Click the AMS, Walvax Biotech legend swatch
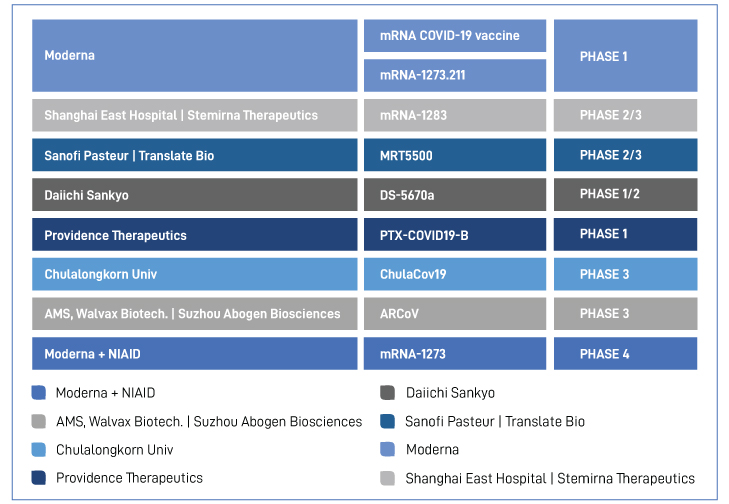 (x=39, y=421)
